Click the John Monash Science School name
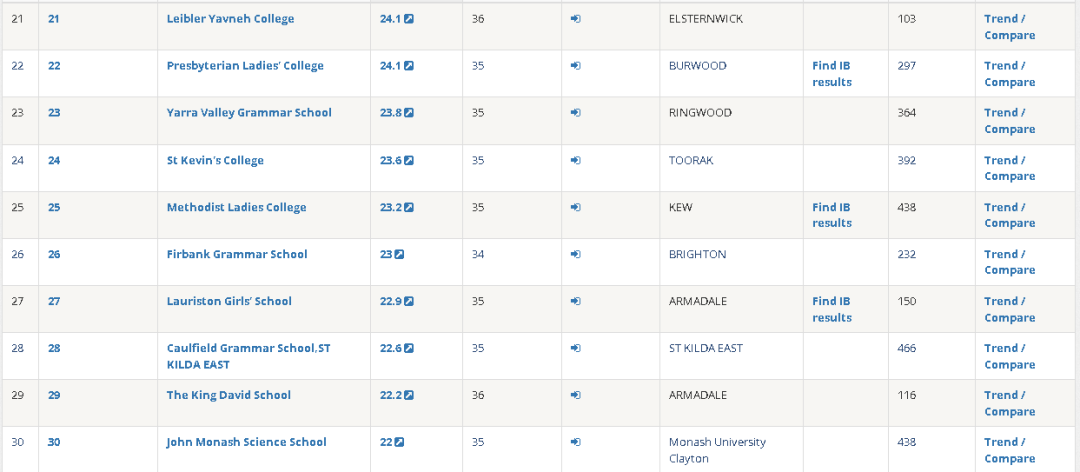Image resolution: width=1080 pixels, height=472 pixels. point(246,442)
